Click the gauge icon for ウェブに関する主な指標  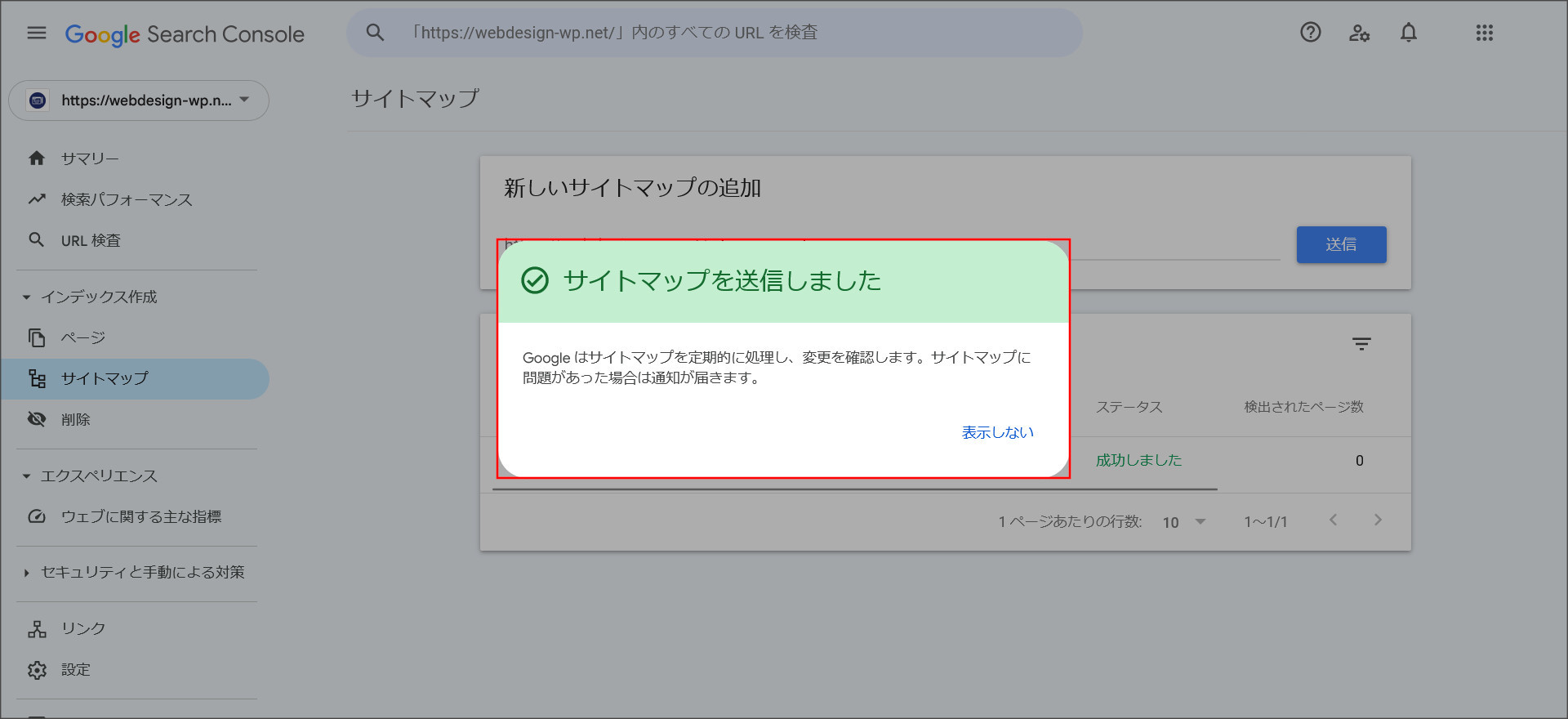[37, 516]
